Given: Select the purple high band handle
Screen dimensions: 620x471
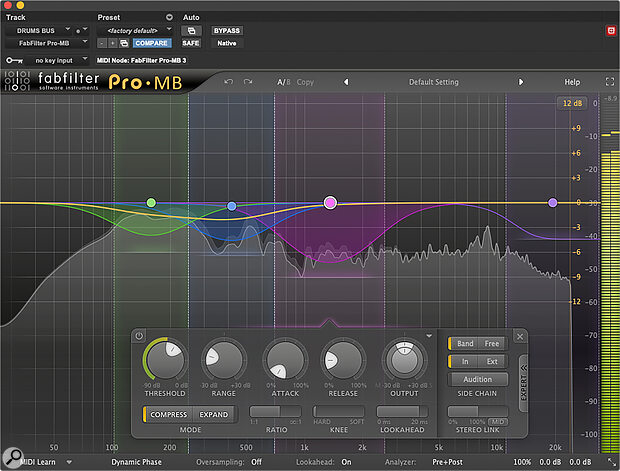Looking at the screenshot, I should point(553,203).
